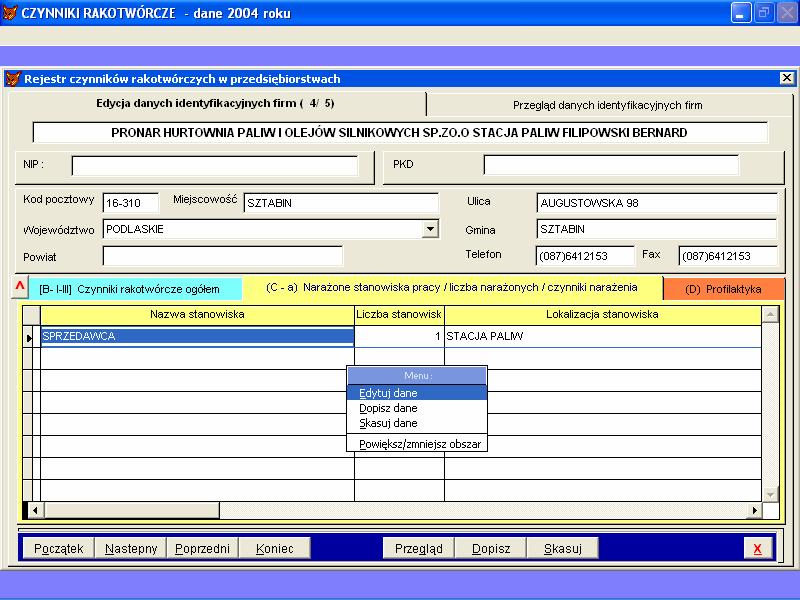This screenshot has height=600, width=800.
Task: Click the Lokalizacja stanowiska column header
Action: coord(603,314)
